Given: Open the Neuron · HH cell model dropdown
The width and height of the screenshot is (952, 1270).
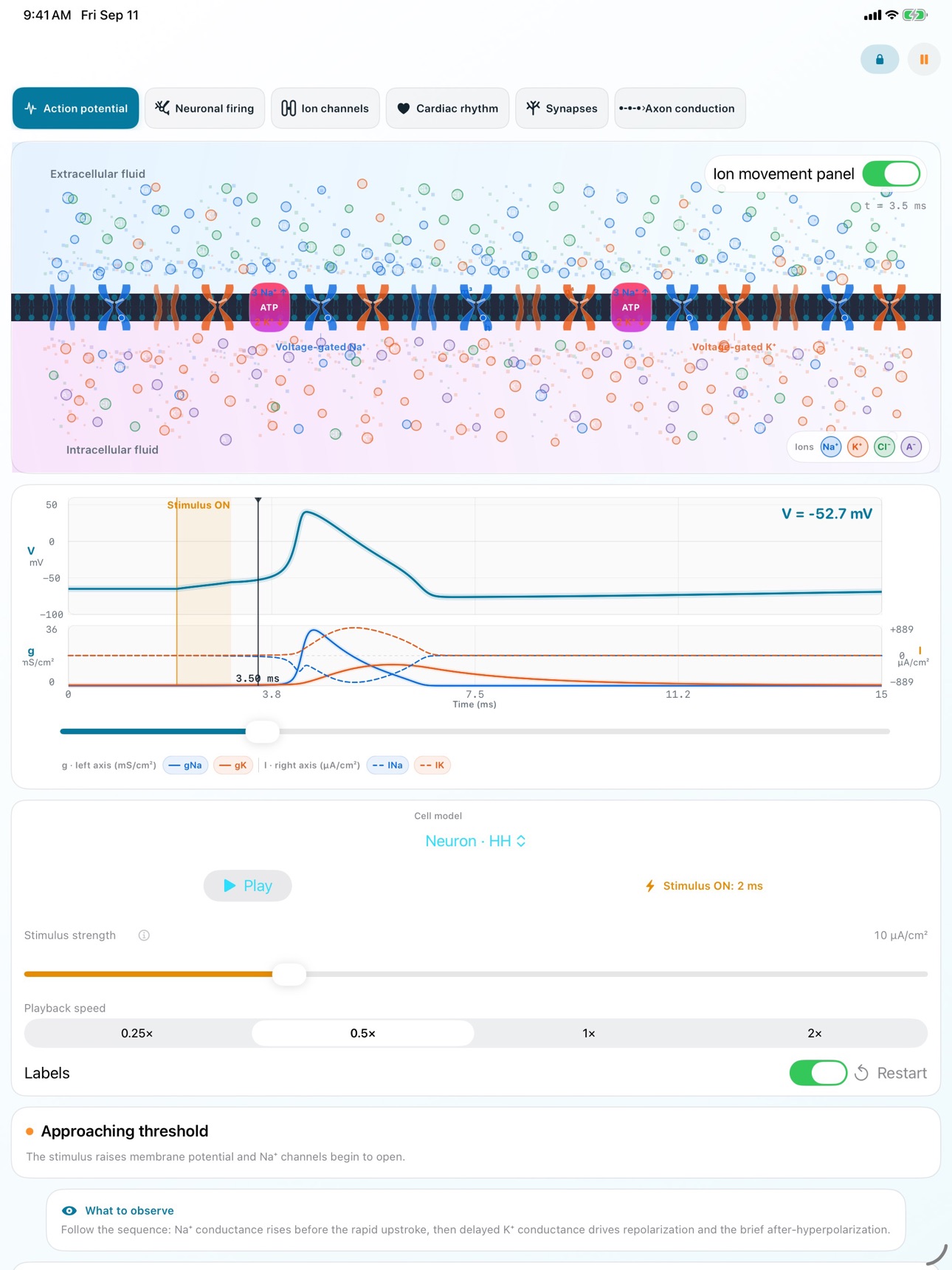Looking at the screenshot, I should [x=476, y=841].
